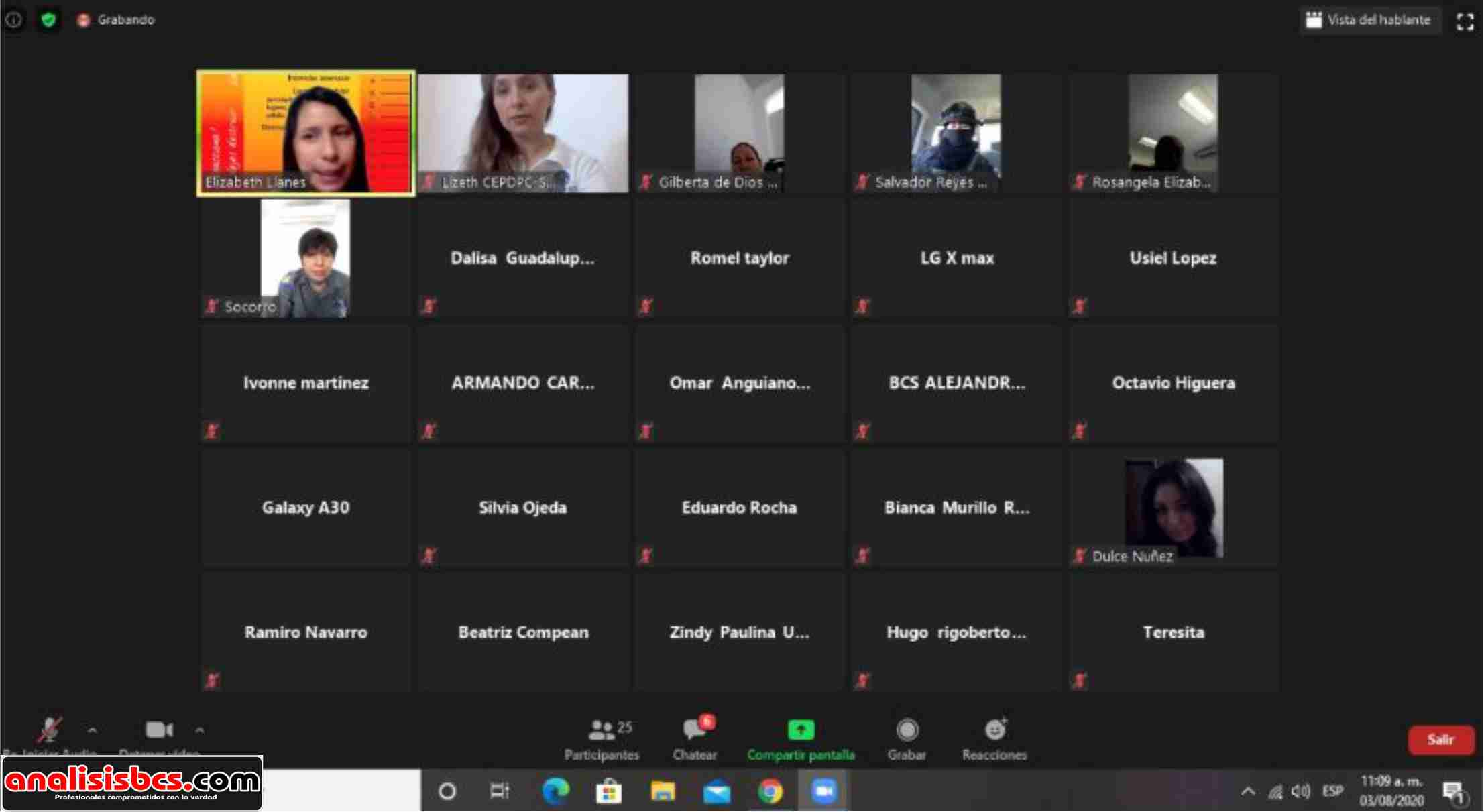This screenshot has height=812, width=1484.
Task: Select Elizabeth Llanes video thumbnail
Action: [x=306, y=133]
